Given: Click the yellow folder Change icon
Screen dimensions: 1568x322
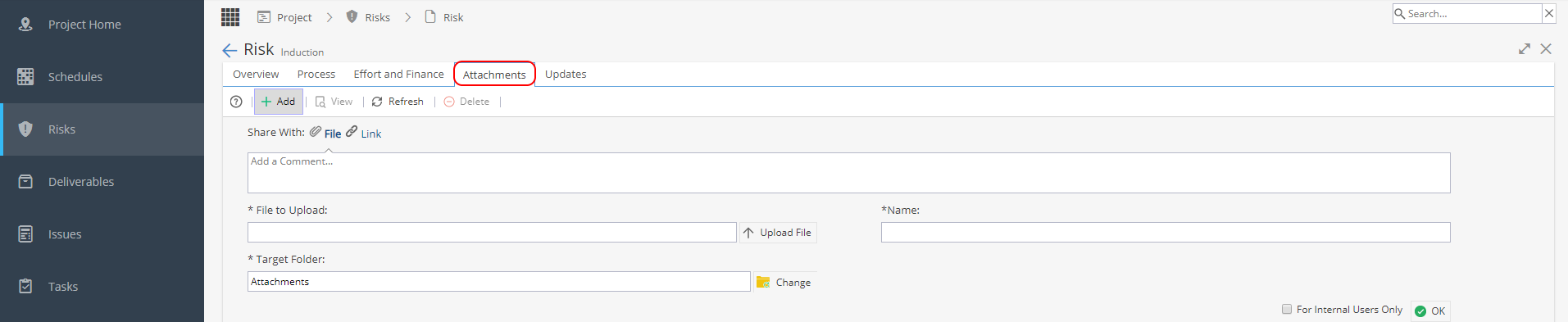Looking at the screenshot, I should point(763,282).
